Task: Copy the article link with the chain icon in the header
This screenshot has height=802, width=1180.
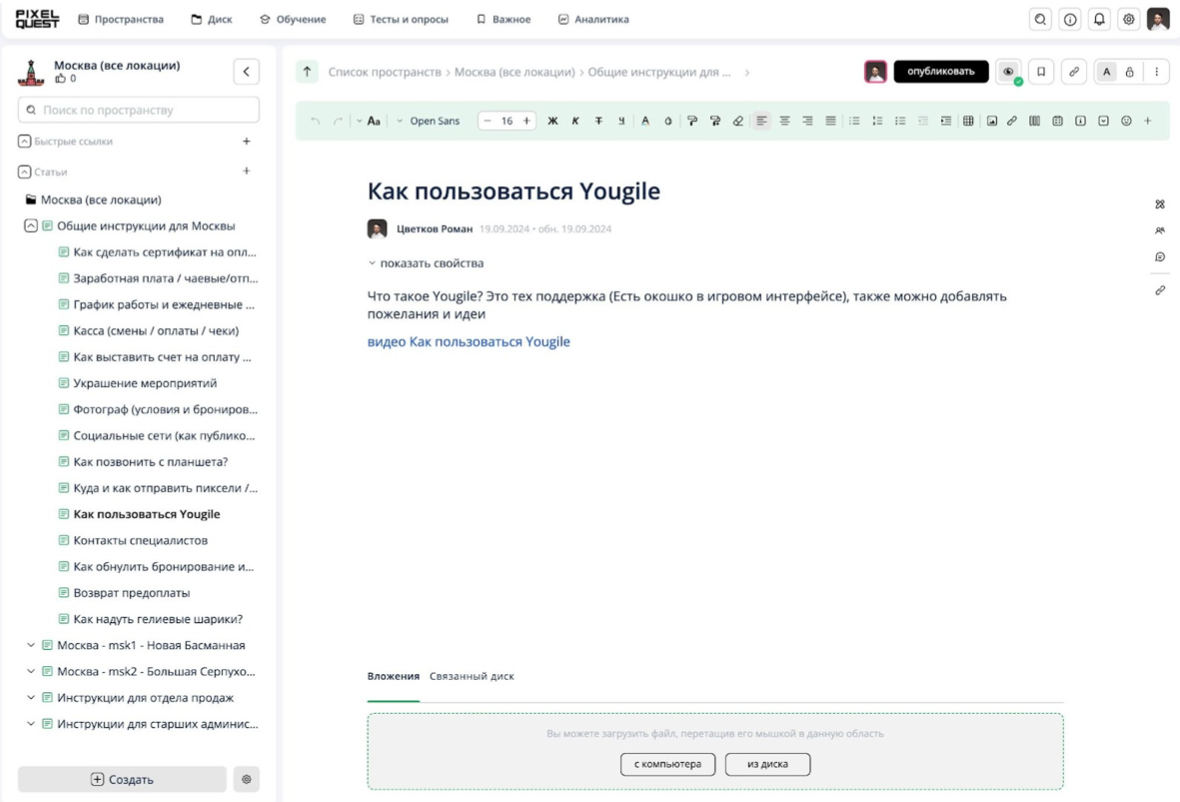Action: pyautogui.click(x=1074, y=71)
